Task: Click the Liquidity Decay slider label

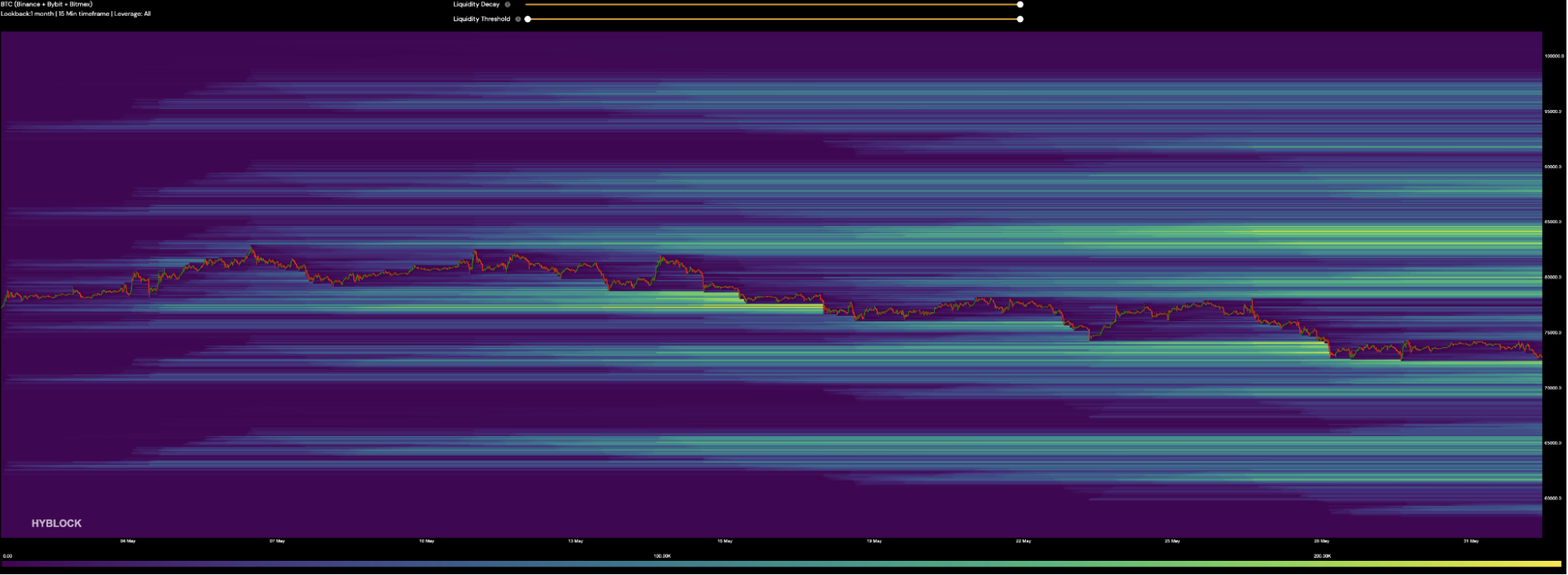Action: [476, 5]
